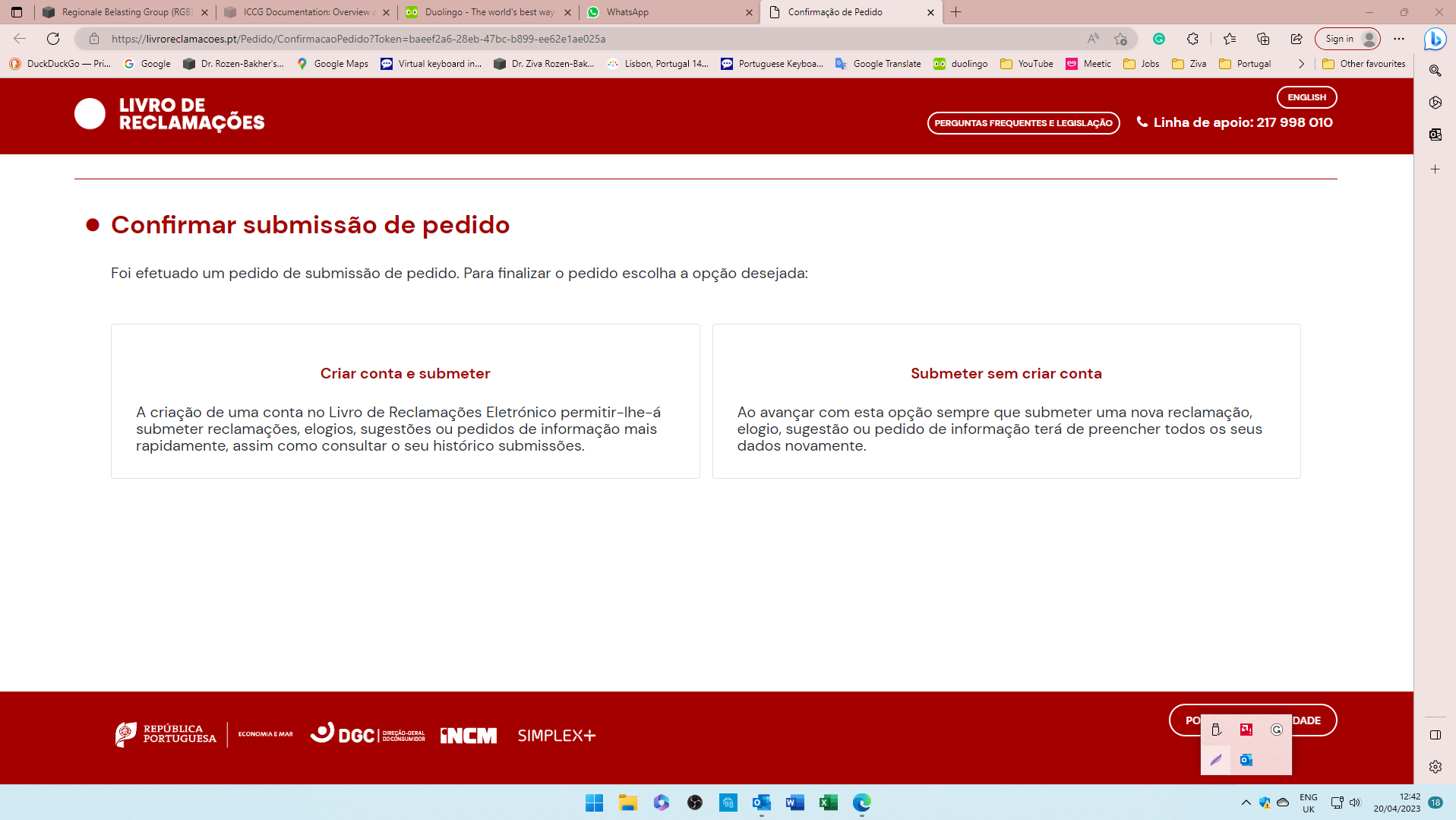
Task: Open a new tab with the plus button
Action: pyautogui.click(x=956, y=12)
